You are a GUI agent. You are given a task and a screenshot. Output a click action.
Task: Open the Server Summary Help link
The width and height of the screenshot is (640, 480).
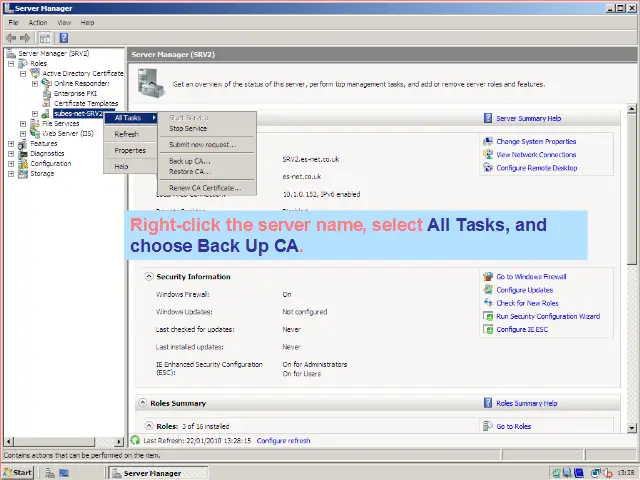(x=529, y=118)
